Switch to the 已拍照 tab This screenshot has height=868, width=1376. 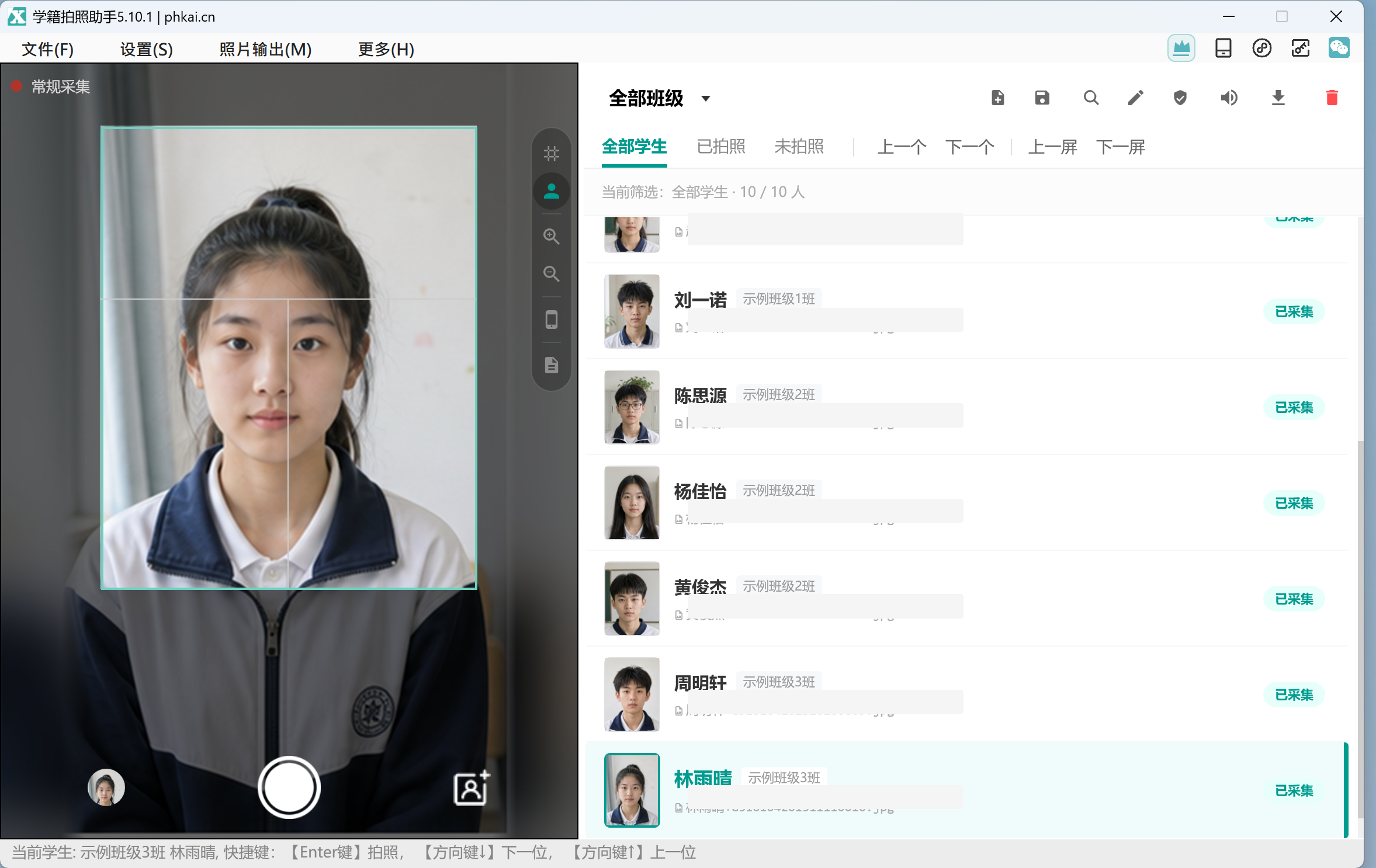click(721, 147)
